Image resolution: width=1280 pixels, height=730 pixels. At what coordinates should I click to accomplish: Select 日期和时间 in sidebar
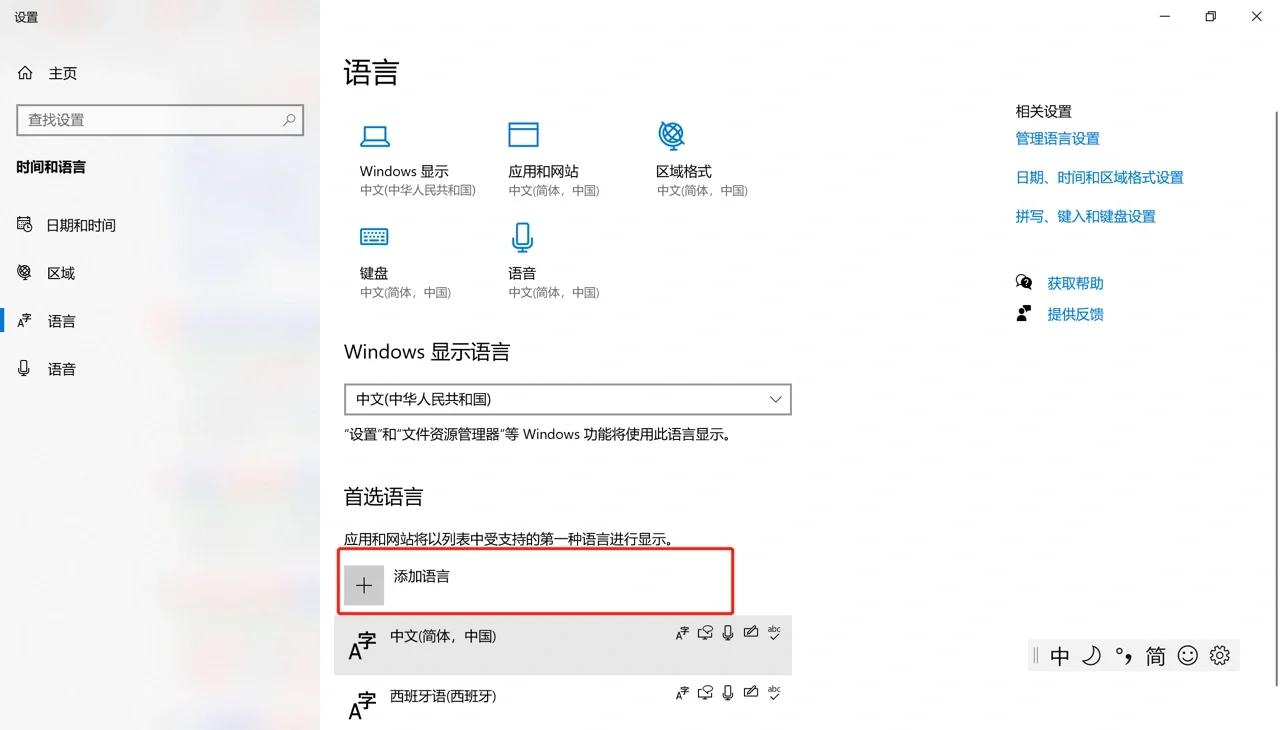click(x=81, y=225)
